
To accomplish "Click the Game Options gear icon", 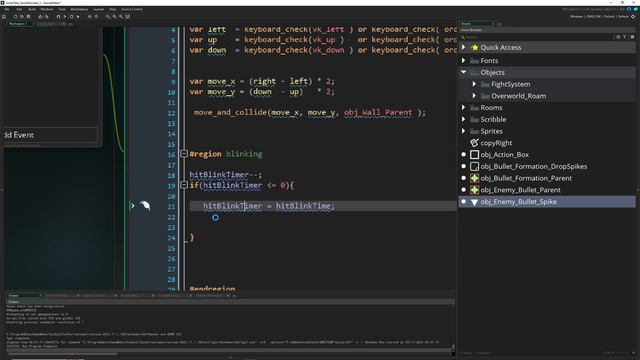I will pos(90,17).
